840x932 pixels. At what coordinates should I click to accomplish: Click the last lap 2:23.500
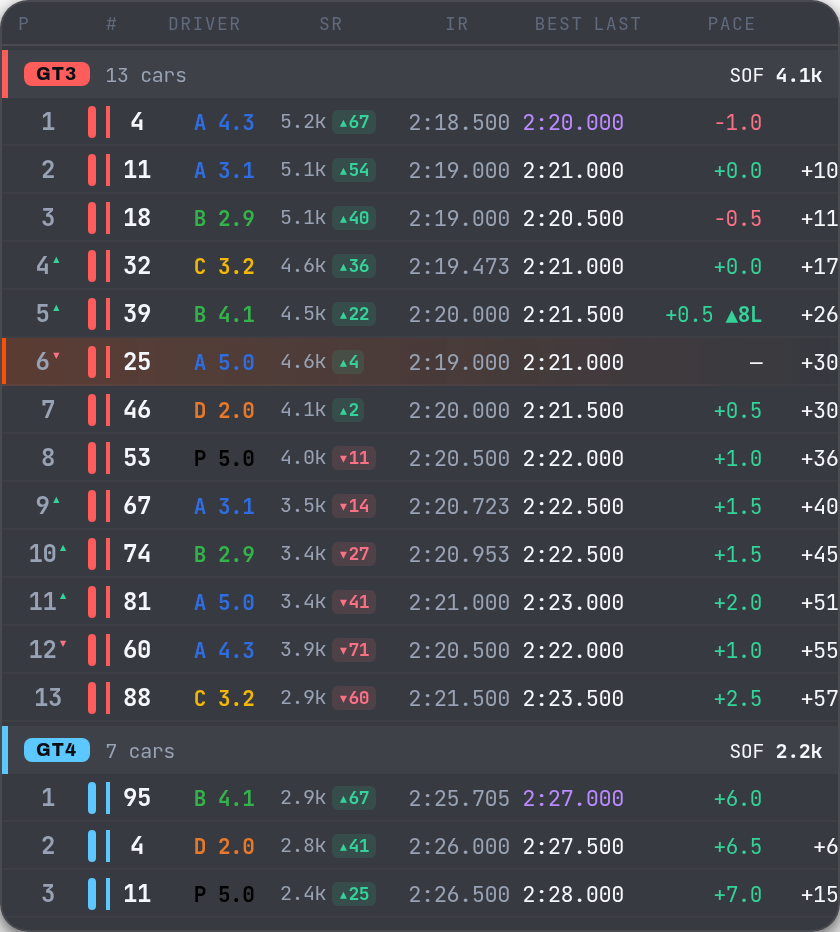[573, 698]
